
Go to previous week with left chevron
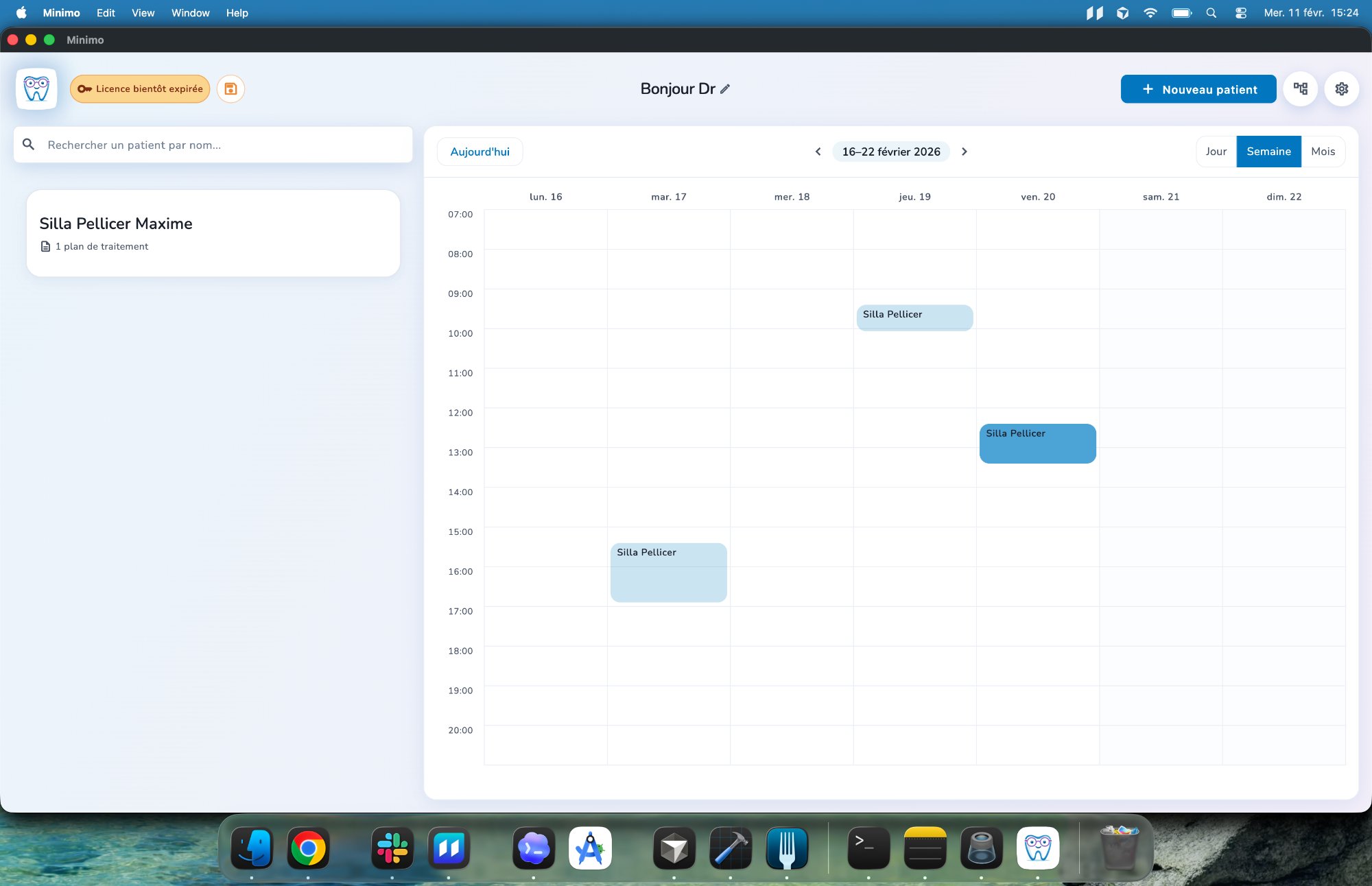tap(818, 152)
